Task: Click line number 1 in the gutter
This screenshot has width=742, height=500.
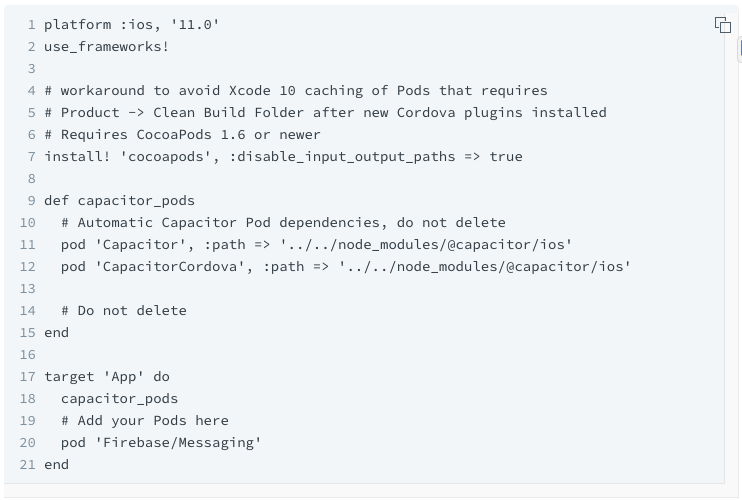Action: click(32, 24)
